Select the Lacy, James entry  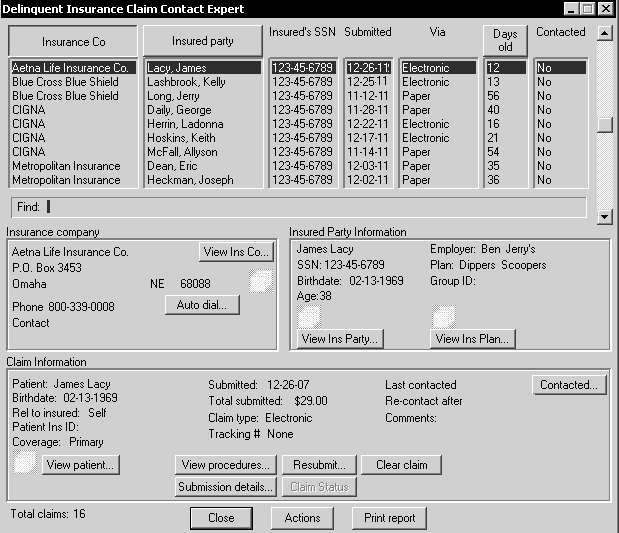click(203, 68)
